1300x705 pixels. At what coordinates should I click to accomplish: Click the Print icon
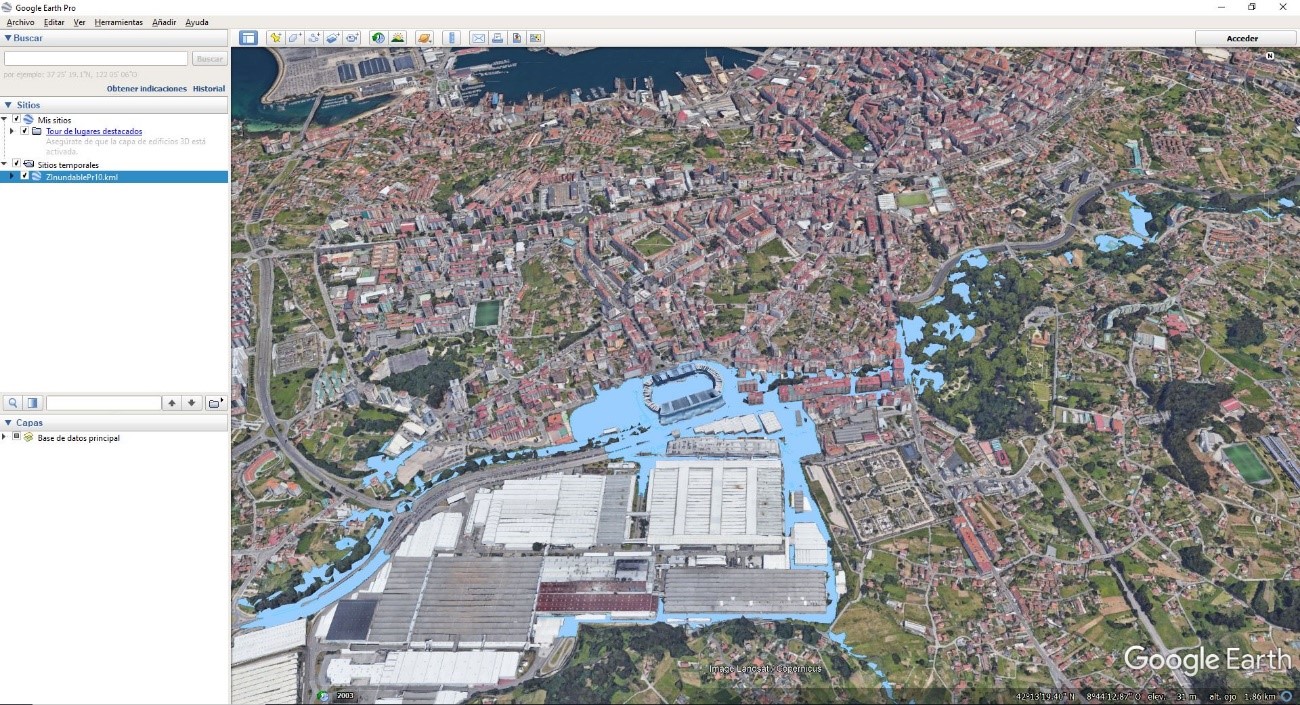click(497, 38)
